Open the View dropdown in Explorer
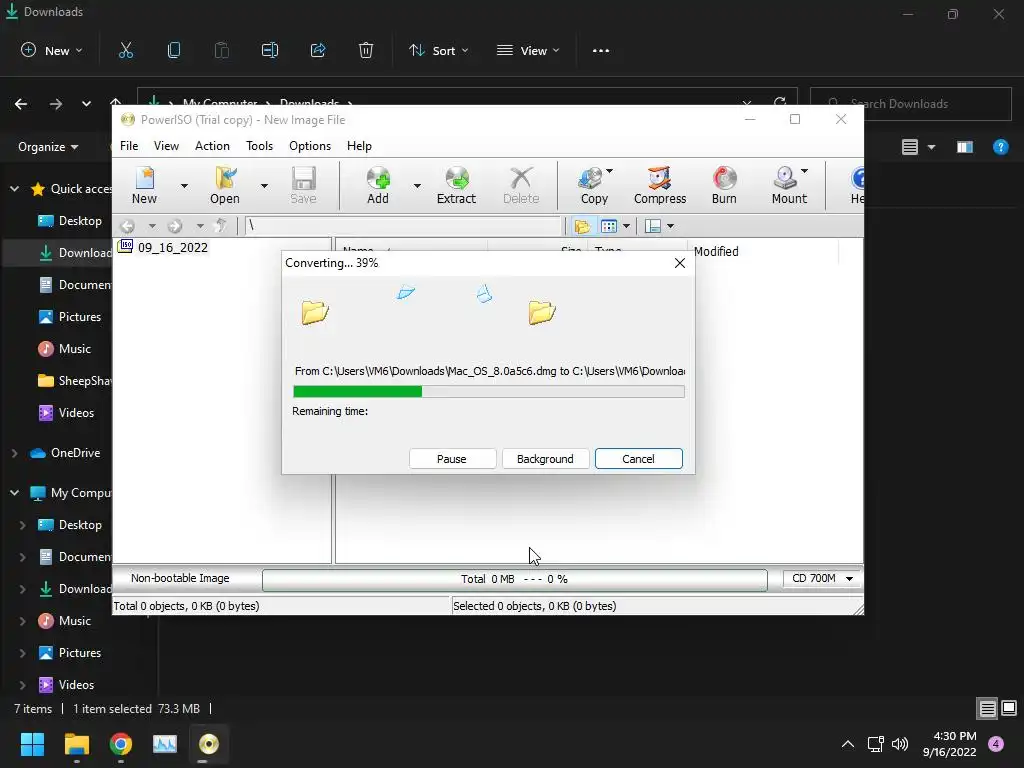Viewport: 1024px width, 768px height. coord(528,50)
